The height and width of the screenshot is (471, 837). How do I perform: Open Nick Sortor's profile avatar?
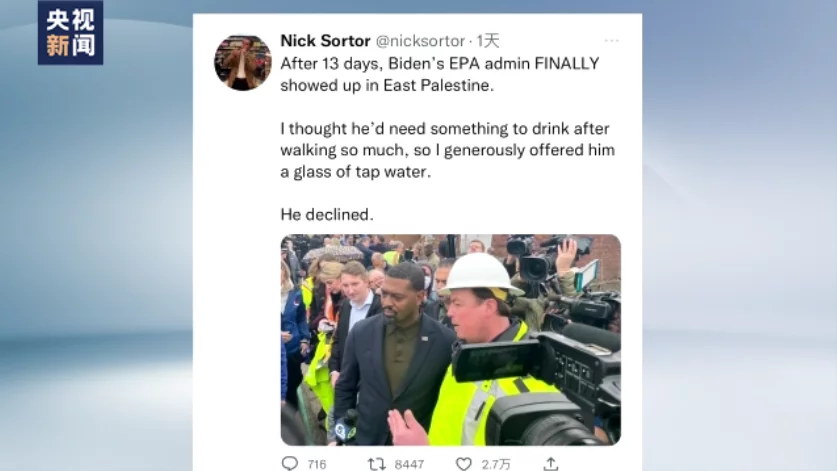click(x=243, y=63)
